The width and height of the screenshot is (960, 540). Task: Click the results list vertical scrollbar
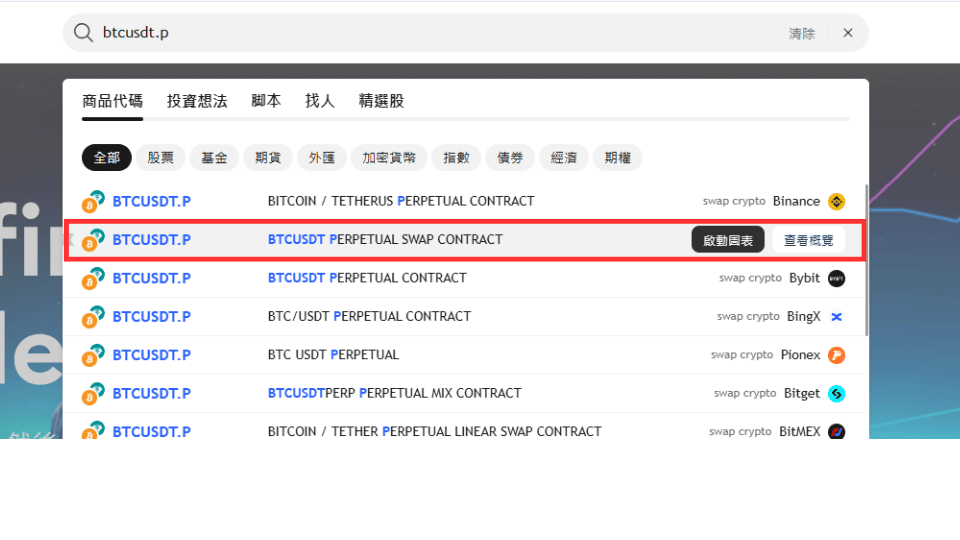(x=866, y=260)
